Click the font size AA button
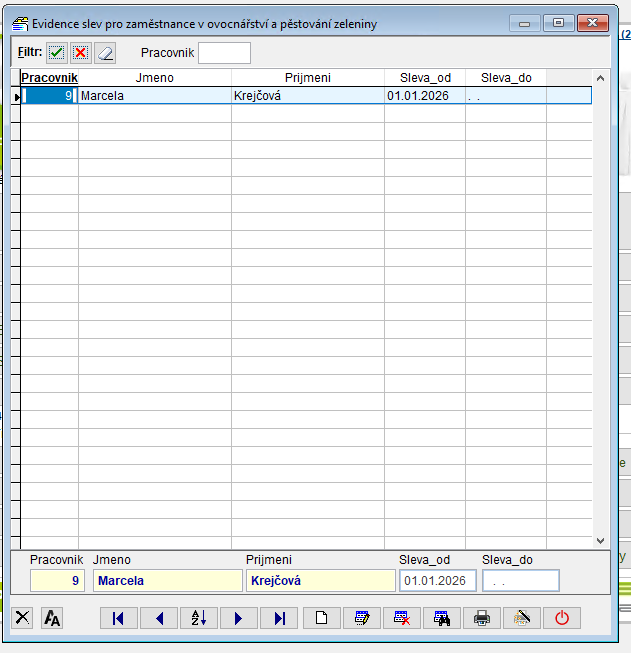The image size is (631, 653). pyautogui.click(x=52, y=618)
